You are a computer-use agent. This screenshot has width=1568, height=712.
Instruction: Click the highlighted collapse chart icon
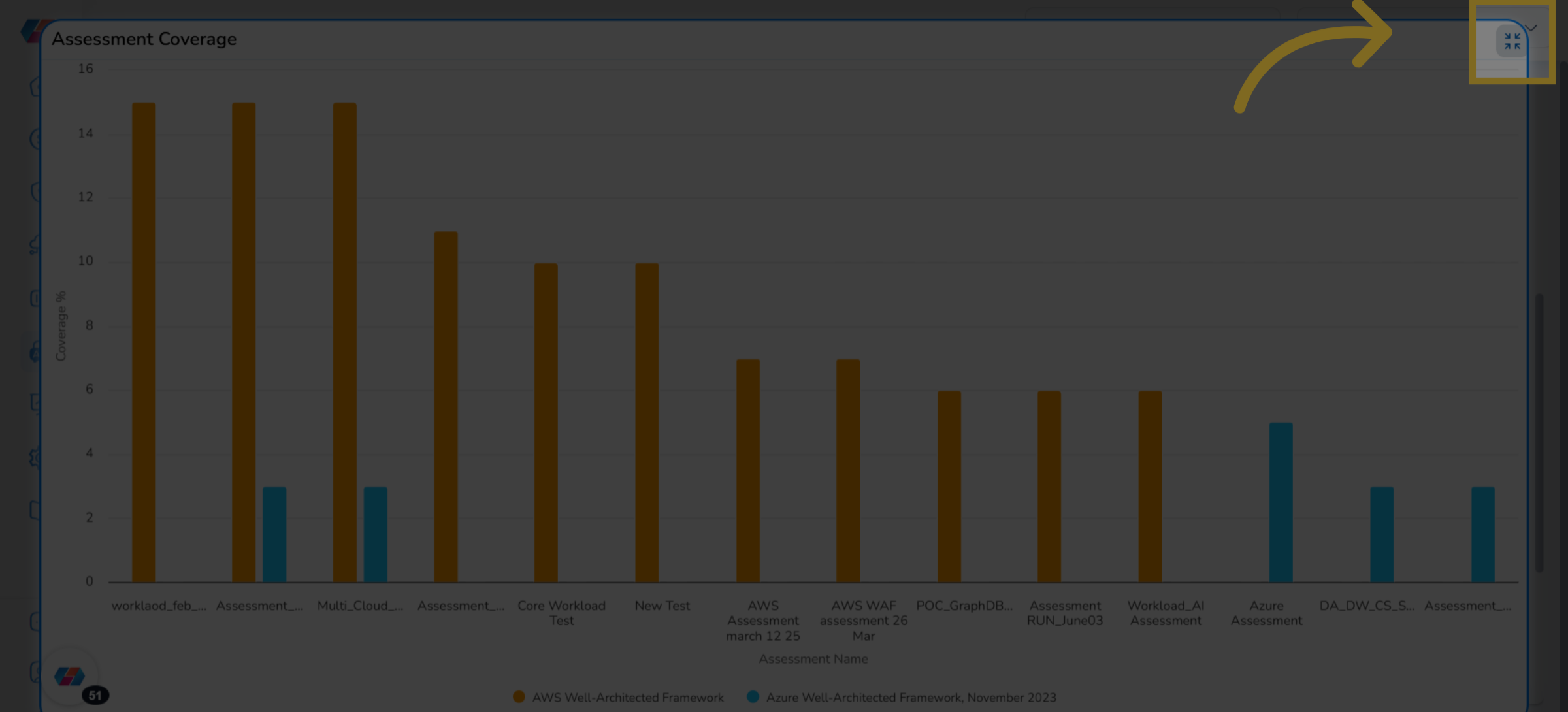tap(1511, 41)
